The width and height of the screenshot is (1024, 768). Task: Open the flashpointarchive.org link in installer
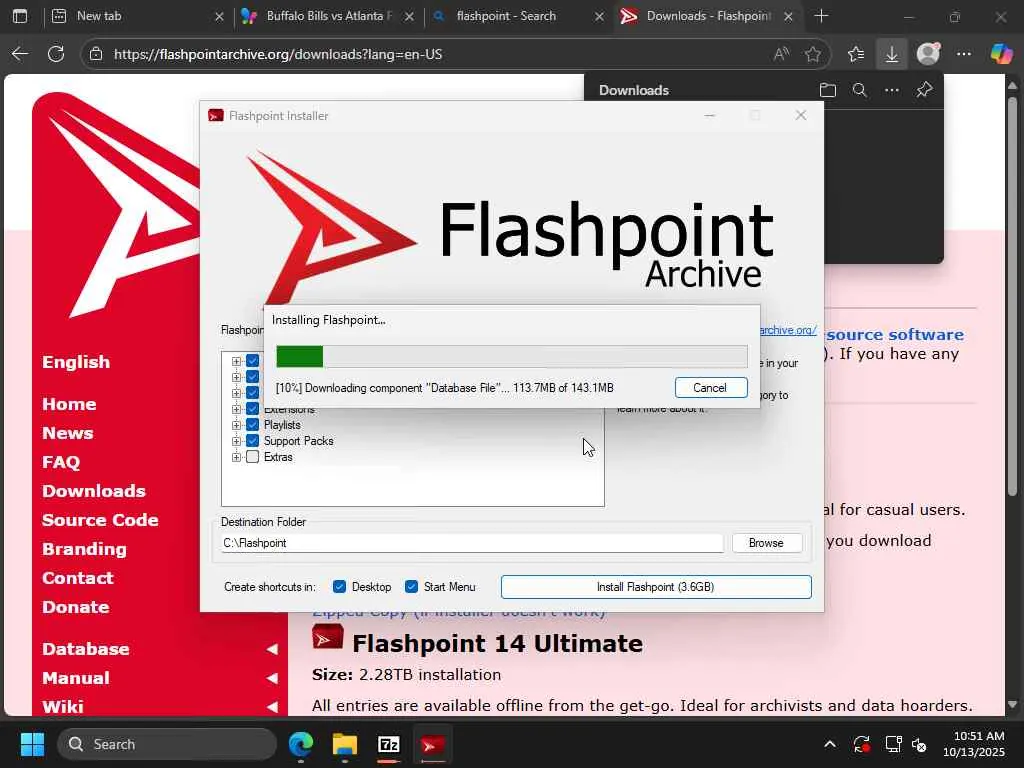tap(788, 330)
